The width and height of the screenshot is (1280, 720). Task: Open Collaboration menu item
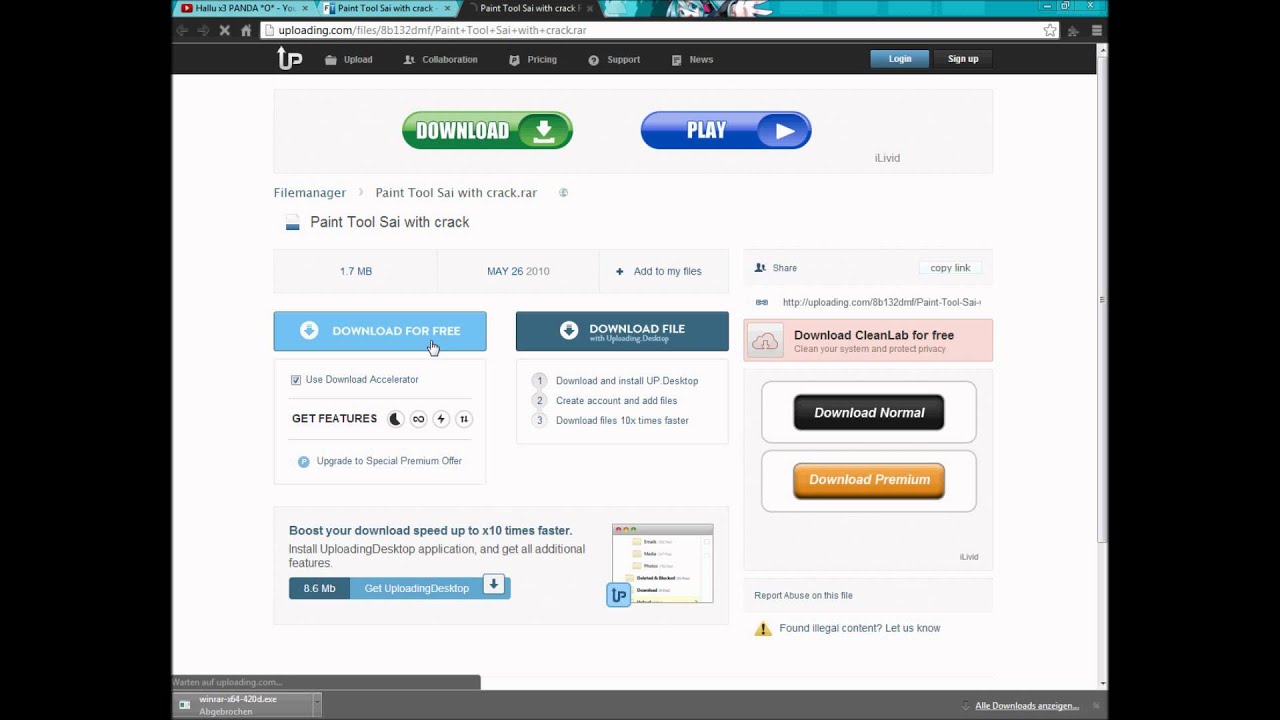(x=440, y=60)
